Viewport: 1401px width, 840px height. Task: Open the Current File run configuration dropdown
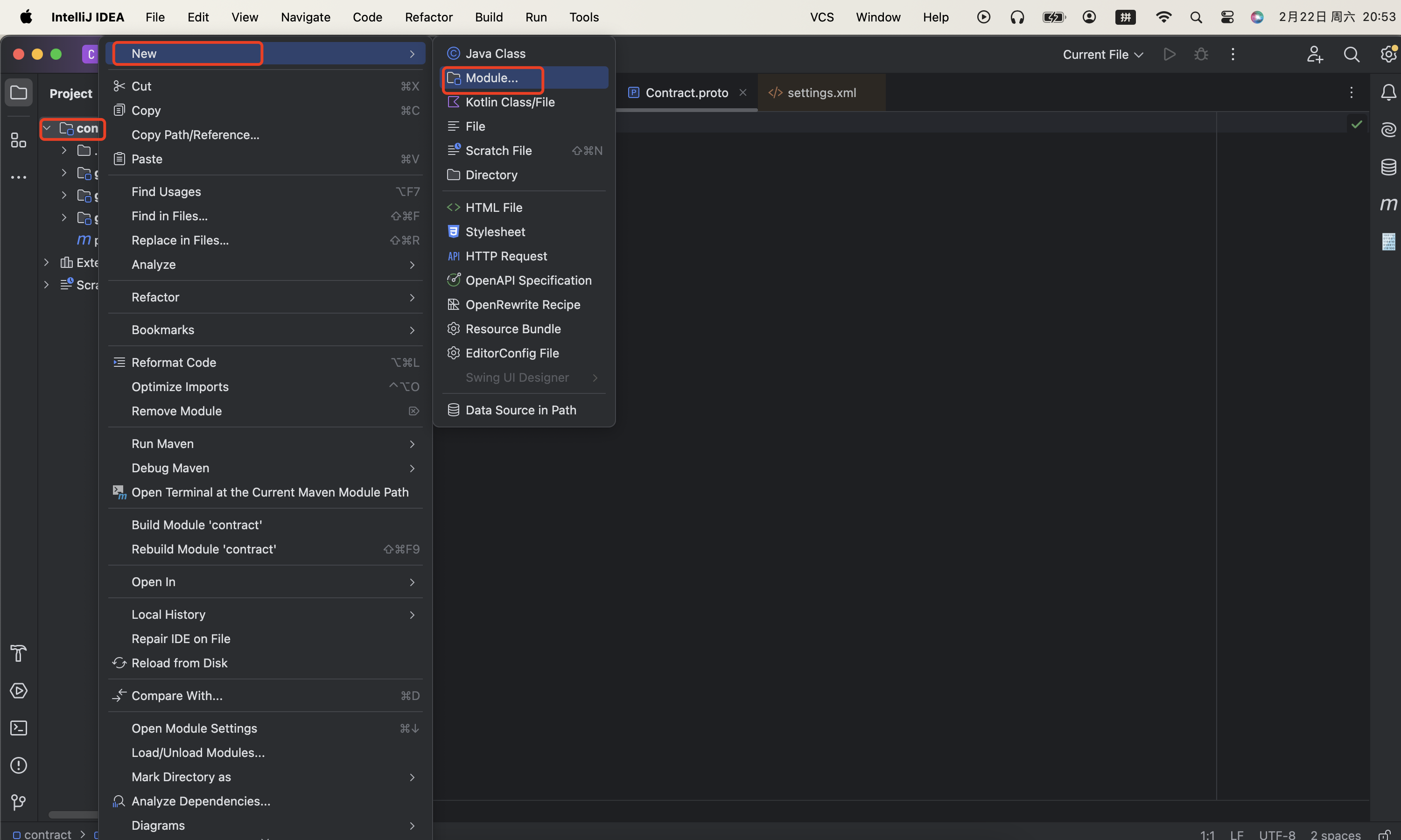1102,54
